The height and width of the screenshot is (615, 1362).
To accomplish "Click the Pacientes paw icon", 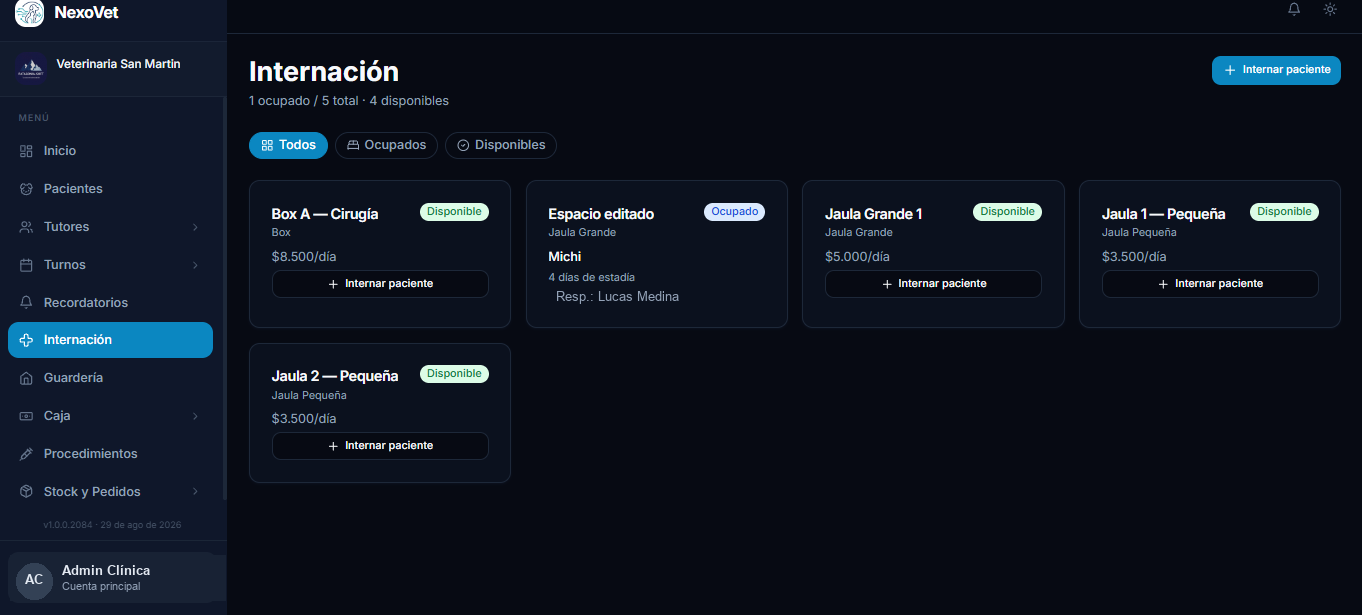I will (x=27, y=189).
